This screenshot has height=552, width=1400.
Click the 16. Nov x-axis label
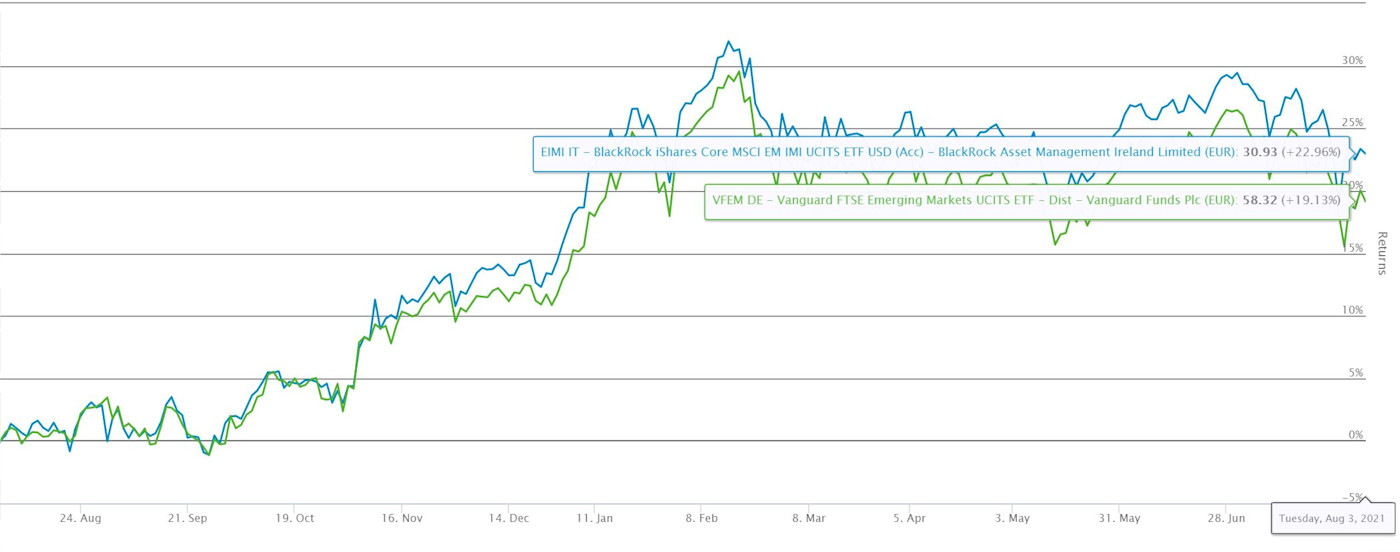[x=400, y=519]
